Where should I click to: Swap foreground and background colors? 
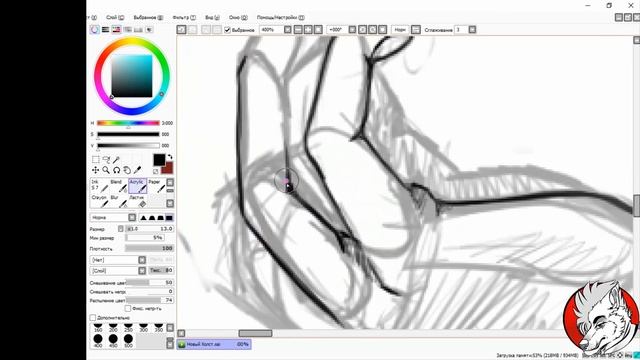click(170, 157)
